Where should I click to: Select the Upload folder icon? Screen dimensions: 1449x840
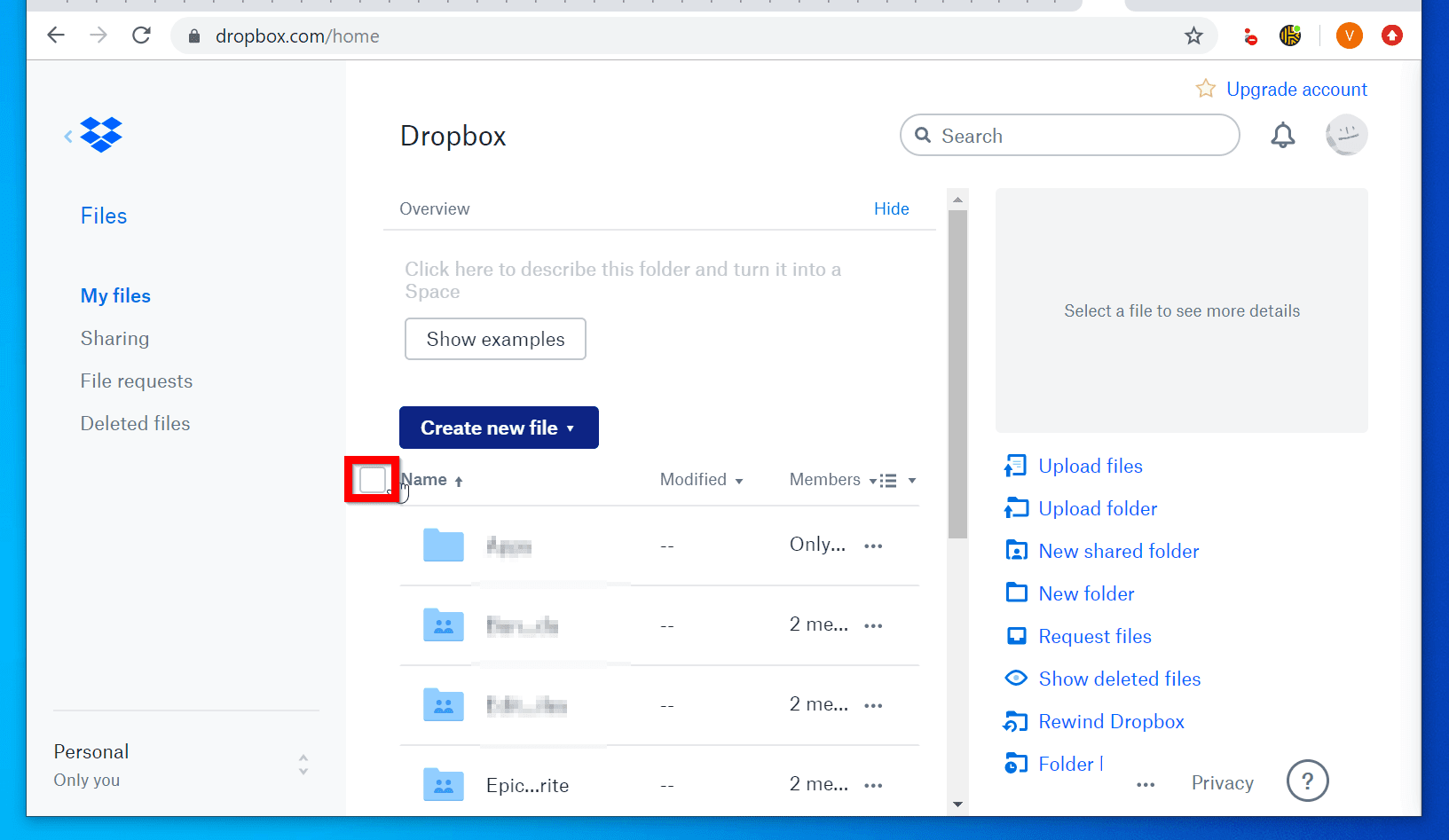1016,507
